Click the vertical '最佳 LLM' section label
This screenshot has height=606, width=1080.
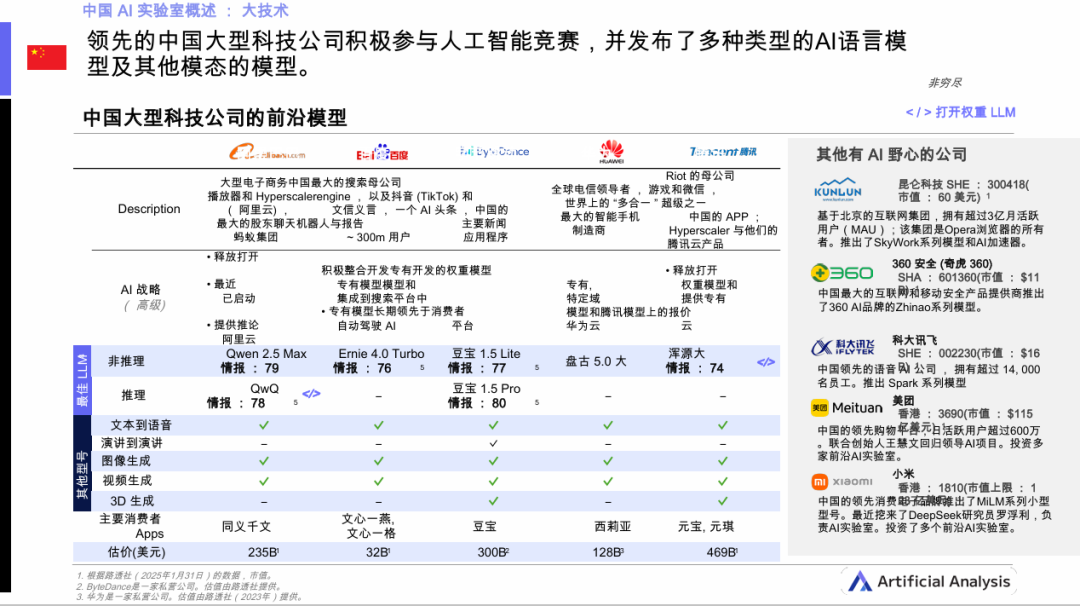[82, 380]
